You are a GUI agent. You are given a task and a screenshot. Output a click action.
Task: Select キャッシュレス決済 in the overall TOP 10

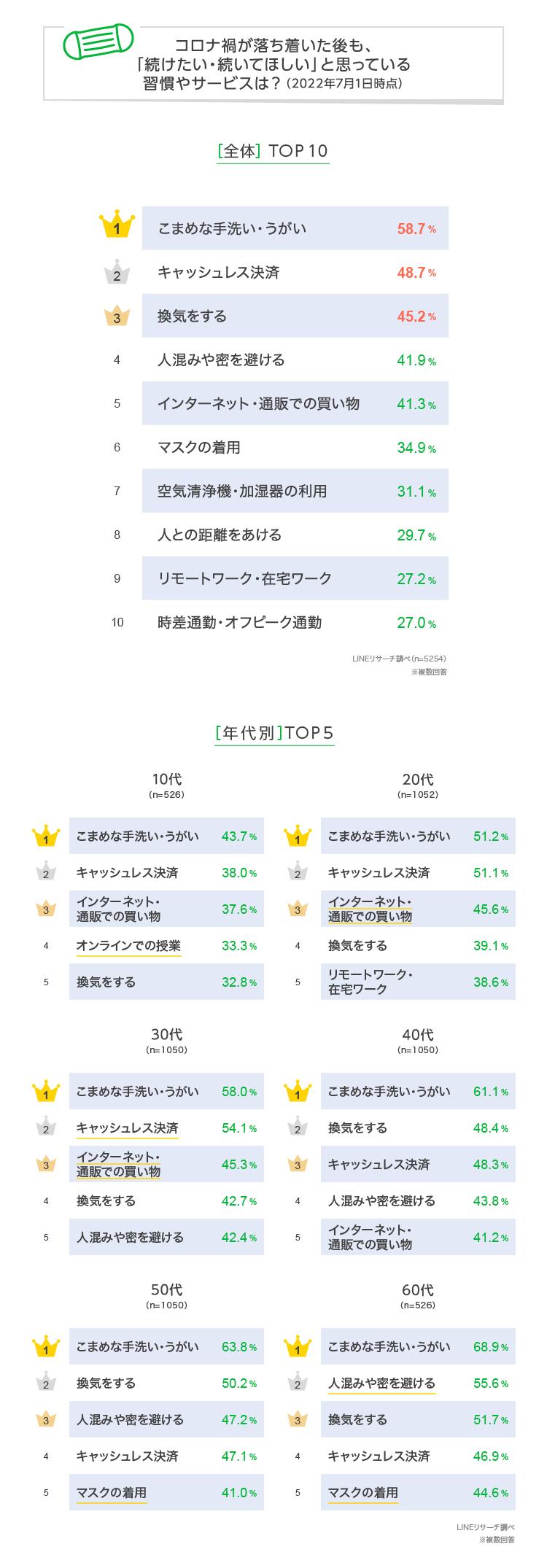pos(219,273)
